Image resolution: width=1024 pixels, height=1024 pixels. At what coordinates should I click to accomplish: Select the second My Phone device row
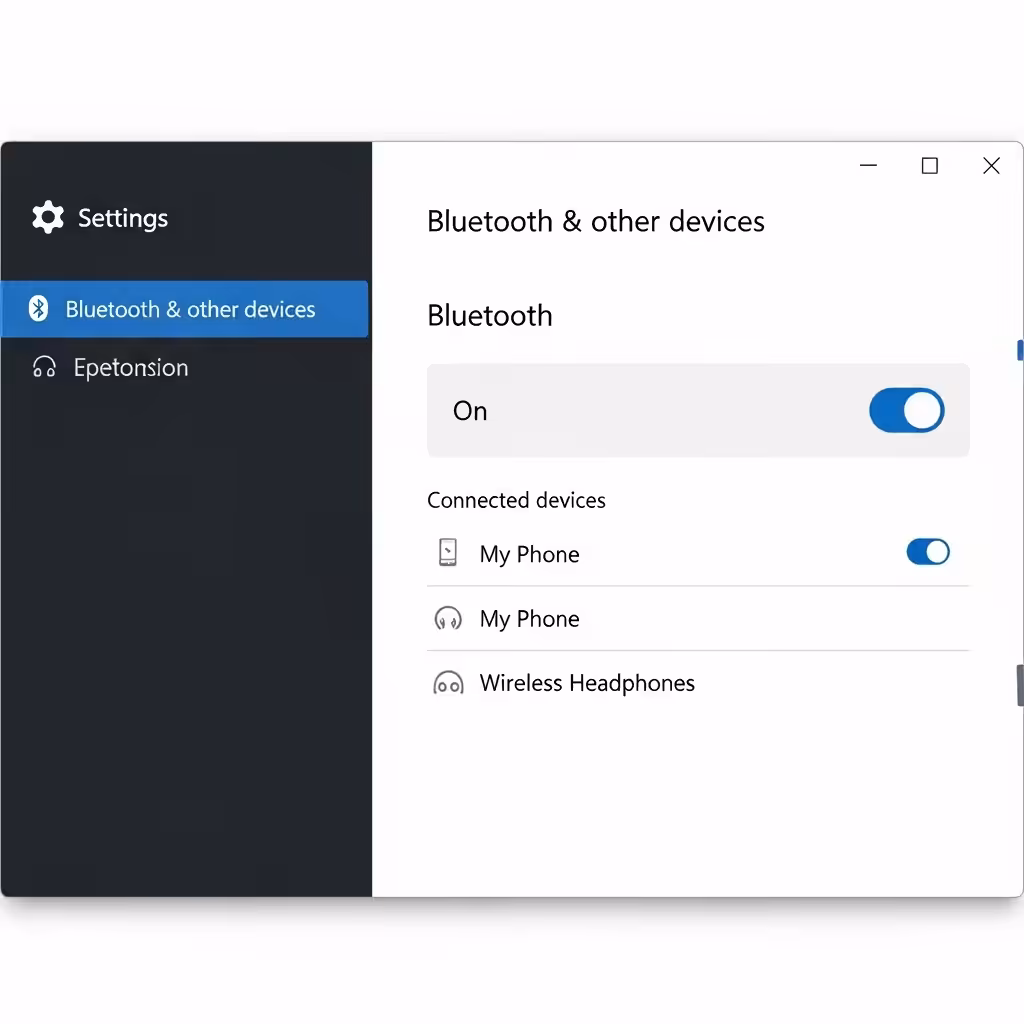click(698, 618)
